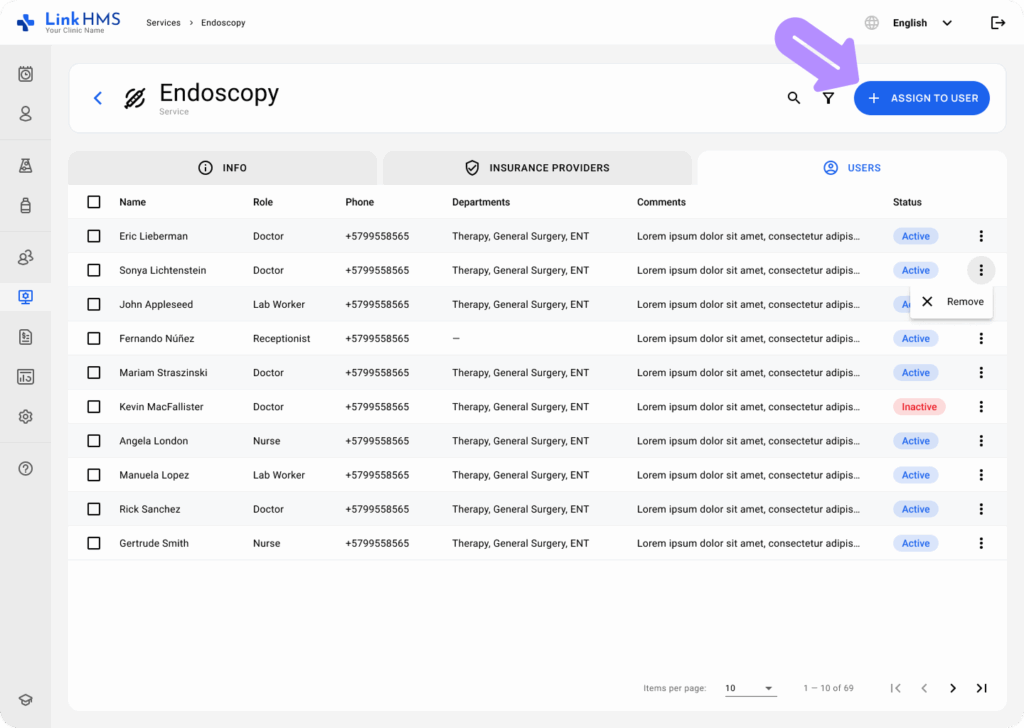Select Remove from the context menu
Image resolution: width=1024 pixels, height=728 pixels.
click(x=951, y=301)
